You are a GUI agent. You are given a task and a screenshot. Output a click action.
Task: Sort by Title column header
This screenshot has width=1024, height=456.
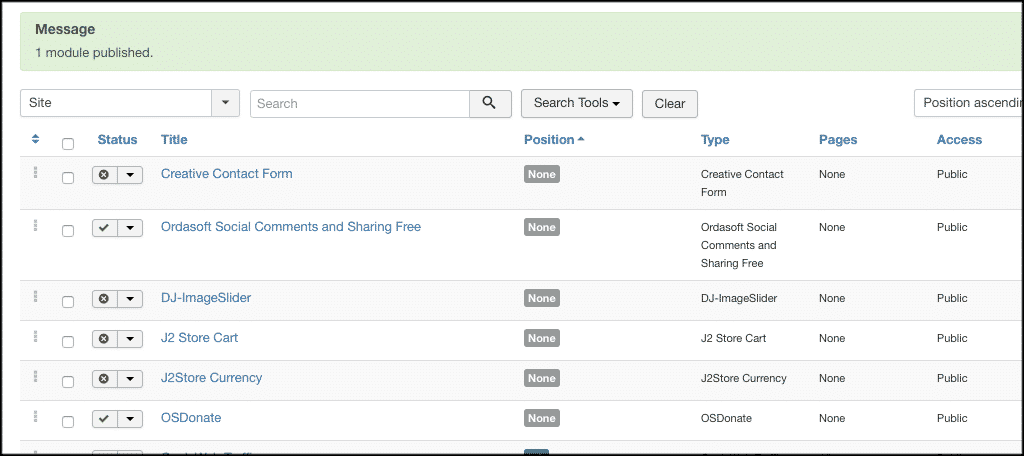coord(174,139)
